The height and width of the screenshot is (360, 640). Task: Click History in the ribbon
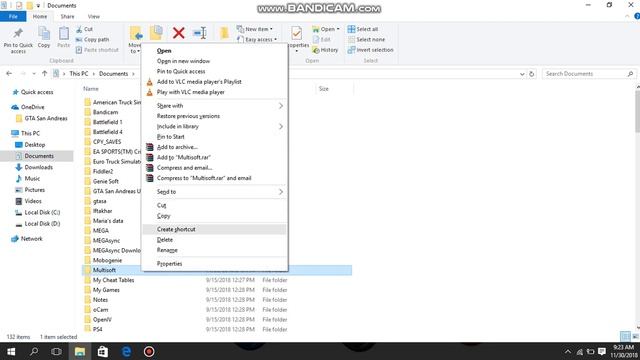(325, 50)
